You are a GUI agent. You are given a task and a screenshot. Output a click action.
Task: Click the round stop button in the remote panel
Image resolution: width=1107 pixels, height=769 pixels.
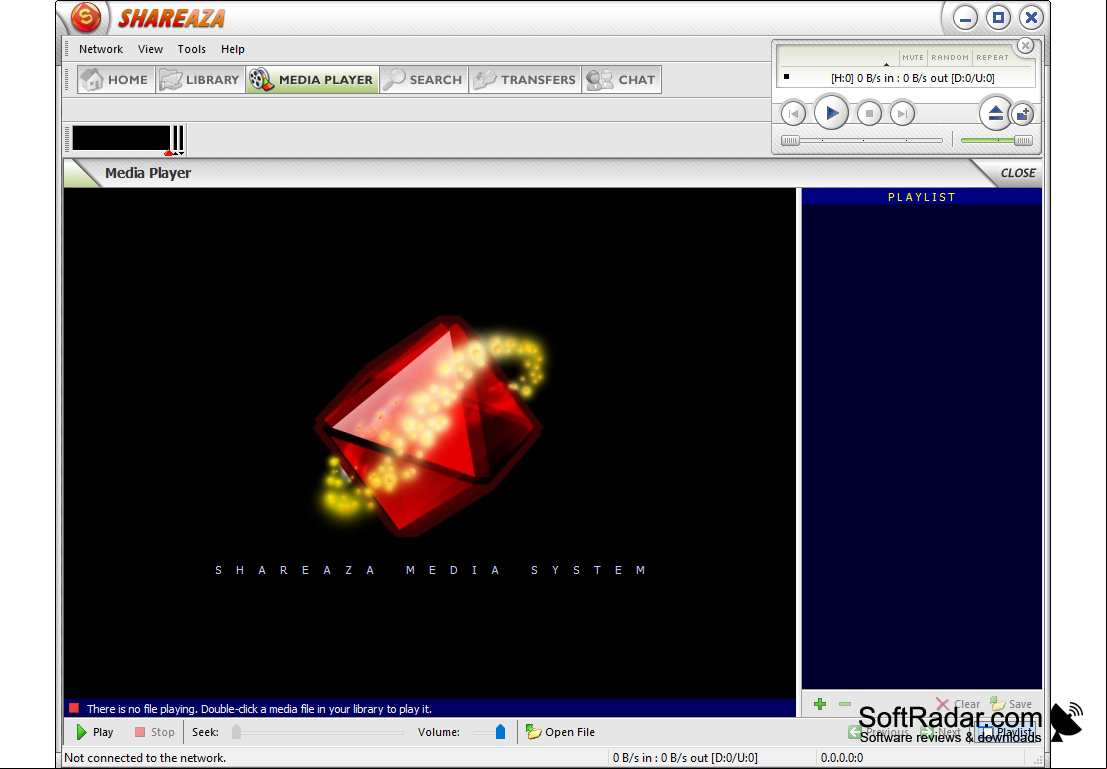(869, 113)
